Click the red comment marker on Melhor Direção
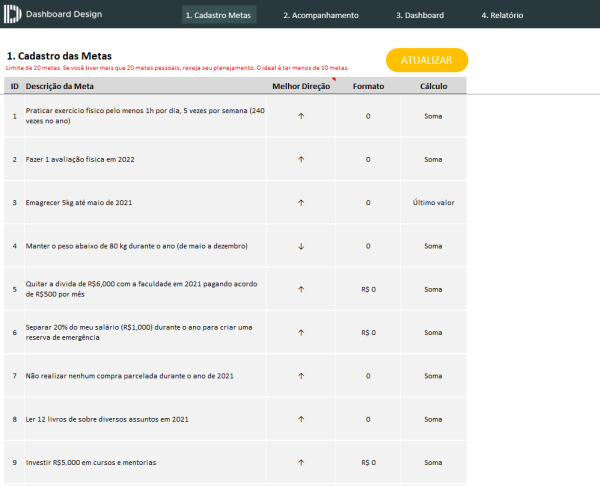The image size is (600, 486). (333, 80)
